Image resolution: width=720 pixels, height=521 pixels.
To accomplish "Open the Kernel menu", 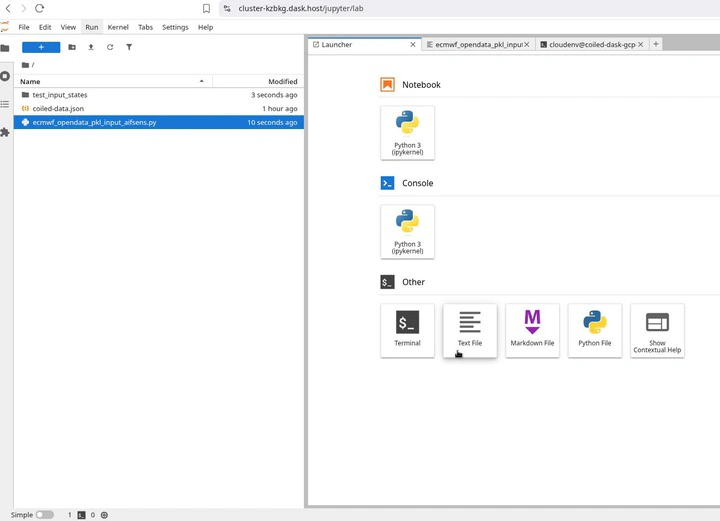I will (x=118, y=27).
